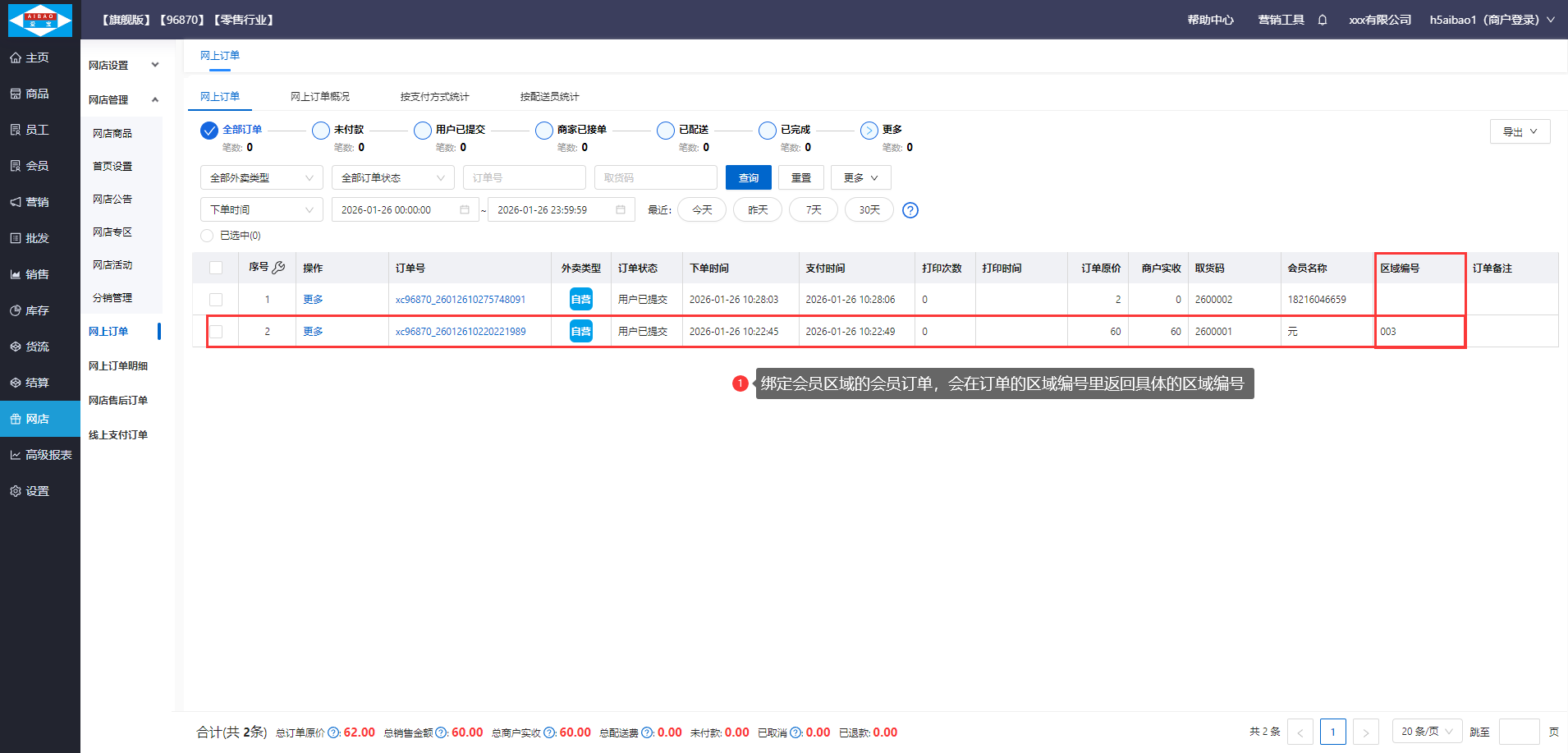Click the notification bell icon
This screenshot has height=753, width=1568.
pos(1323,20)
